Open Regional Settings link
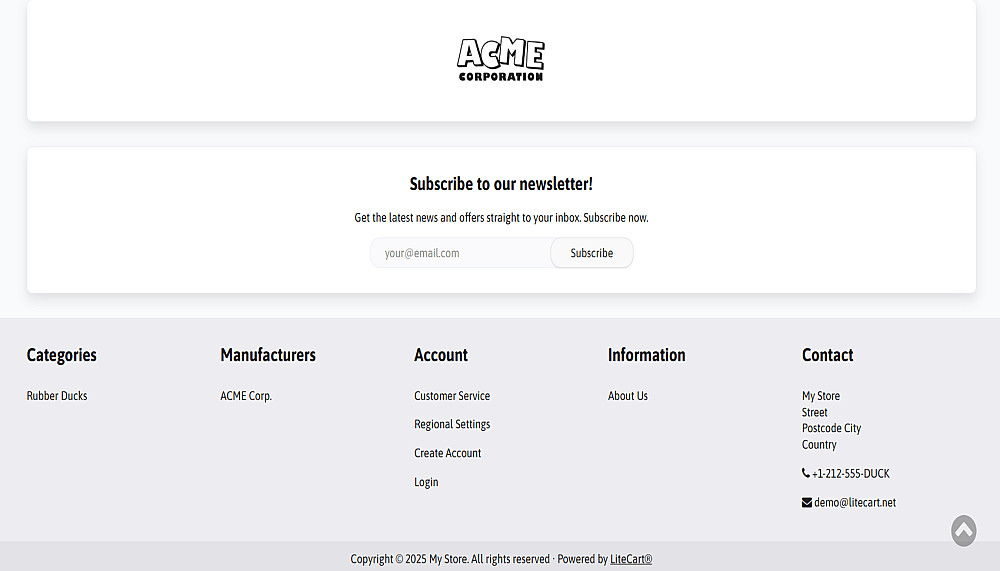The width and height of the screenshot is (1000, 571). [x=452, y=425]
